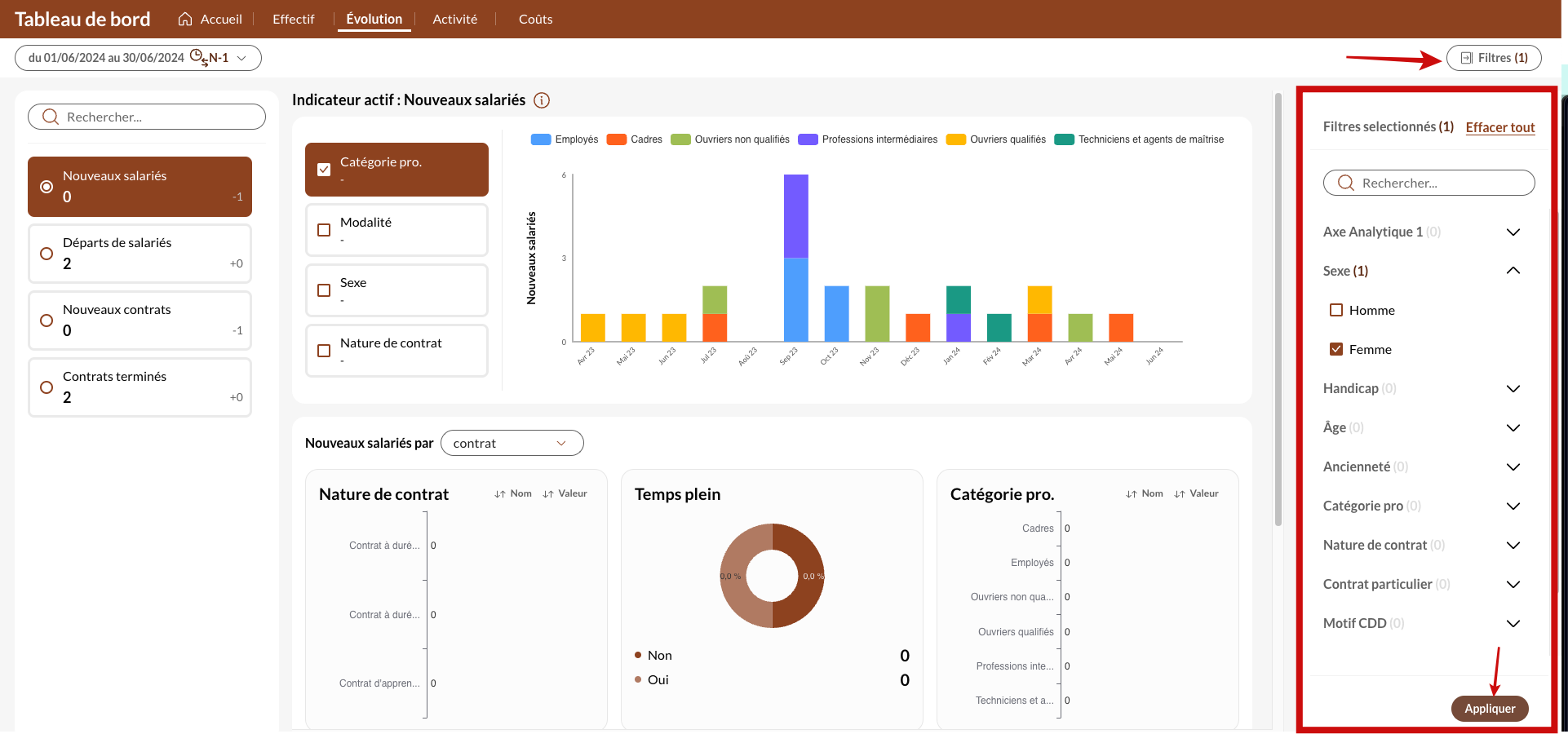Viewport: 1568px width, 734px height.
Task: Sort Nature de contrat by Nom
Action: coord(513,493)
